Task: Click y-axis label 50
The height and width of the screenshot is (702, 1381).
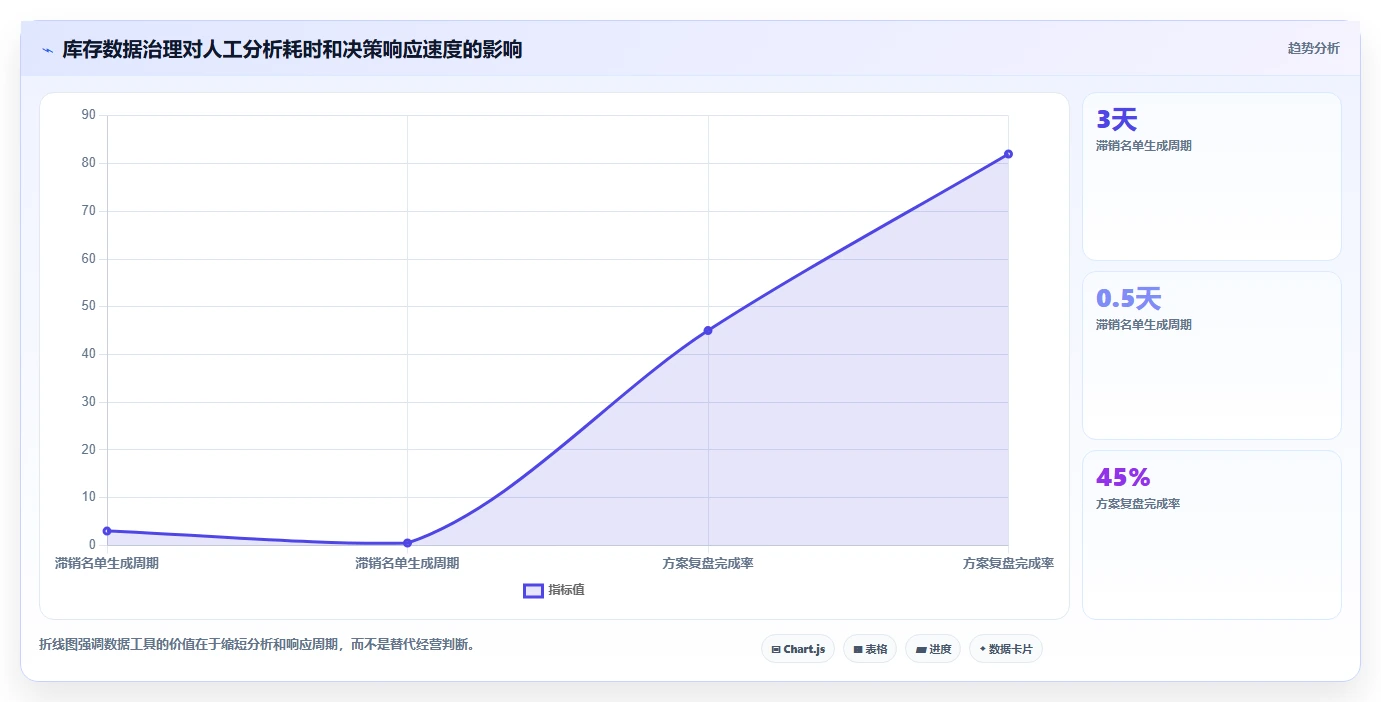Action: tap(88, 306)
